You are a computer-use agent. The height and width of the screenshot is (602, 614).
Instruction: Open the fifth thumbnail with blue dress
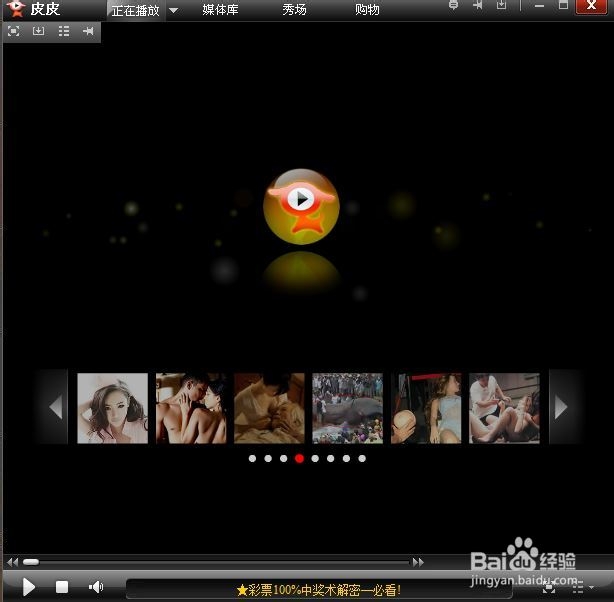(426, 408)
